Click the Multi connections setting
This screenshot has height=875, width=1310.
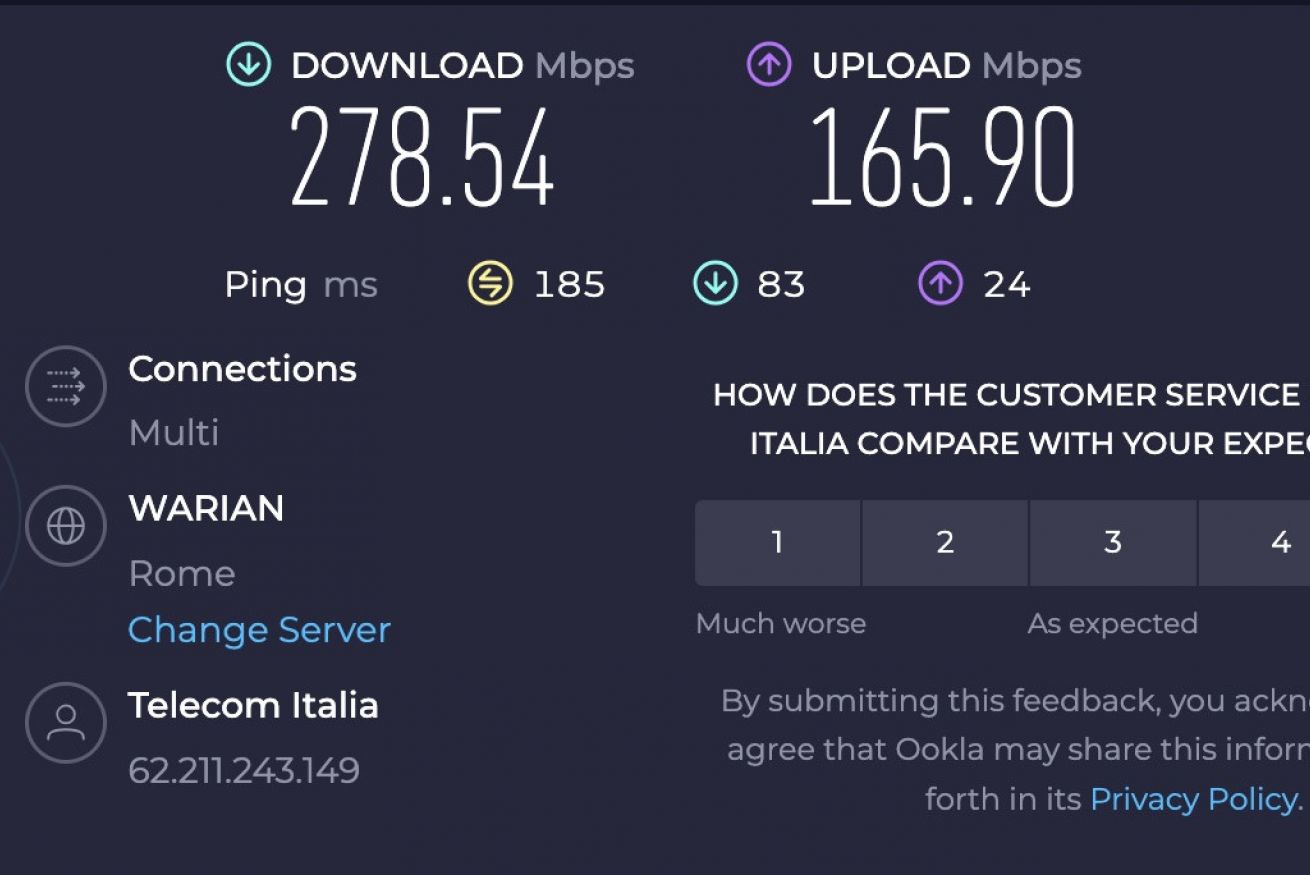(x=174, y=433)
